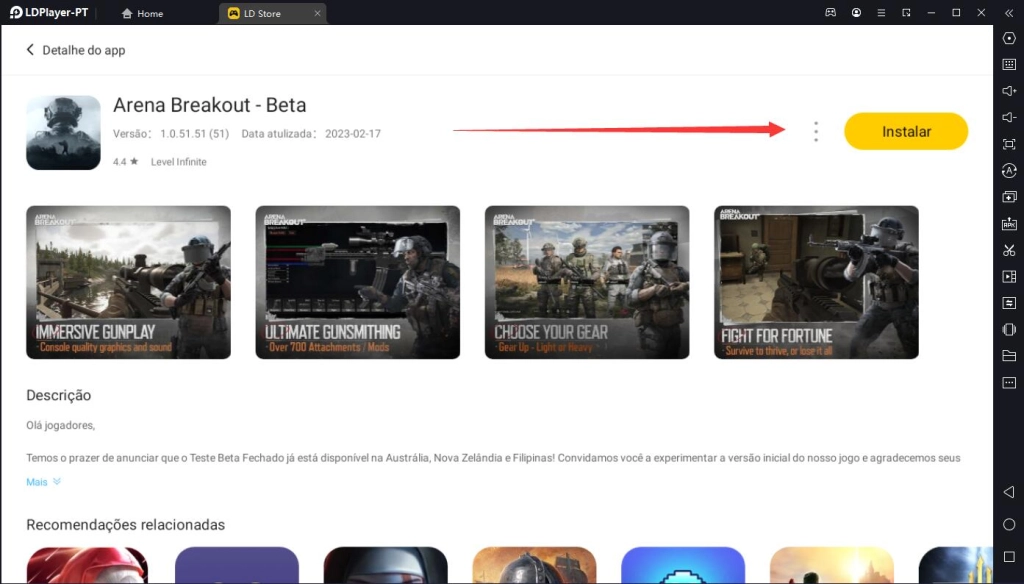The height and width of the screenshot is (584, 1024).
Task: Open the LDPlayer settings hexagon icon
Action: (x=1008, y=38)
